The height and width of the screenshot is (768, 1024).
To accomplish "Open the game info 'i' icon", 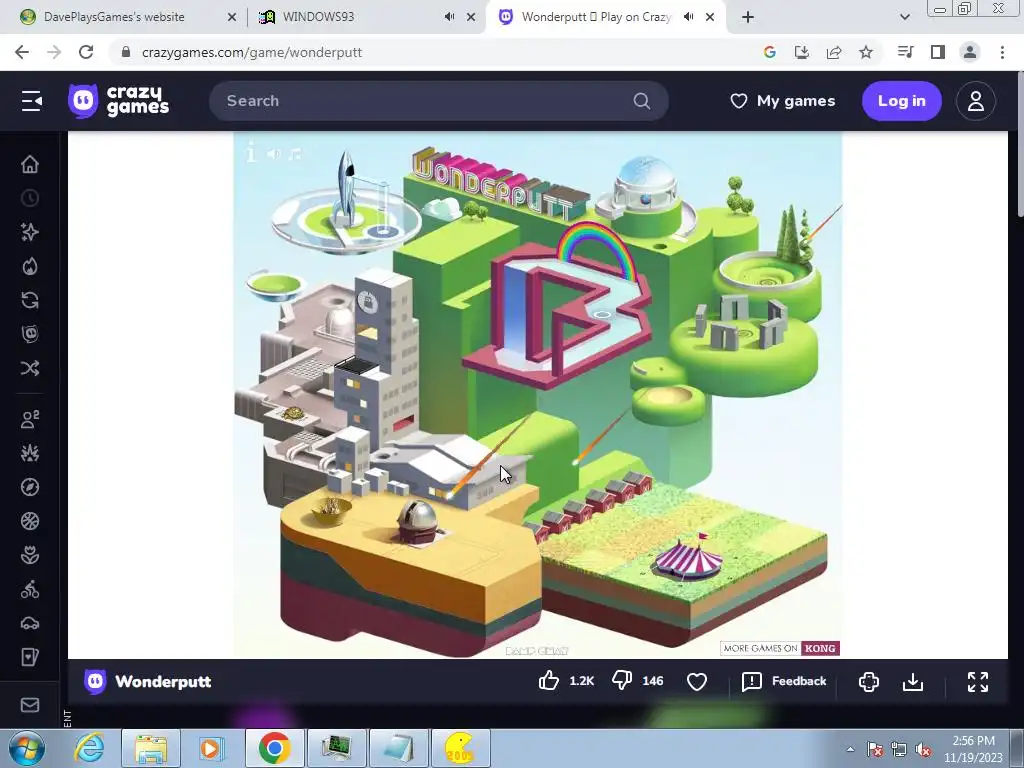I will click(251, 153).
